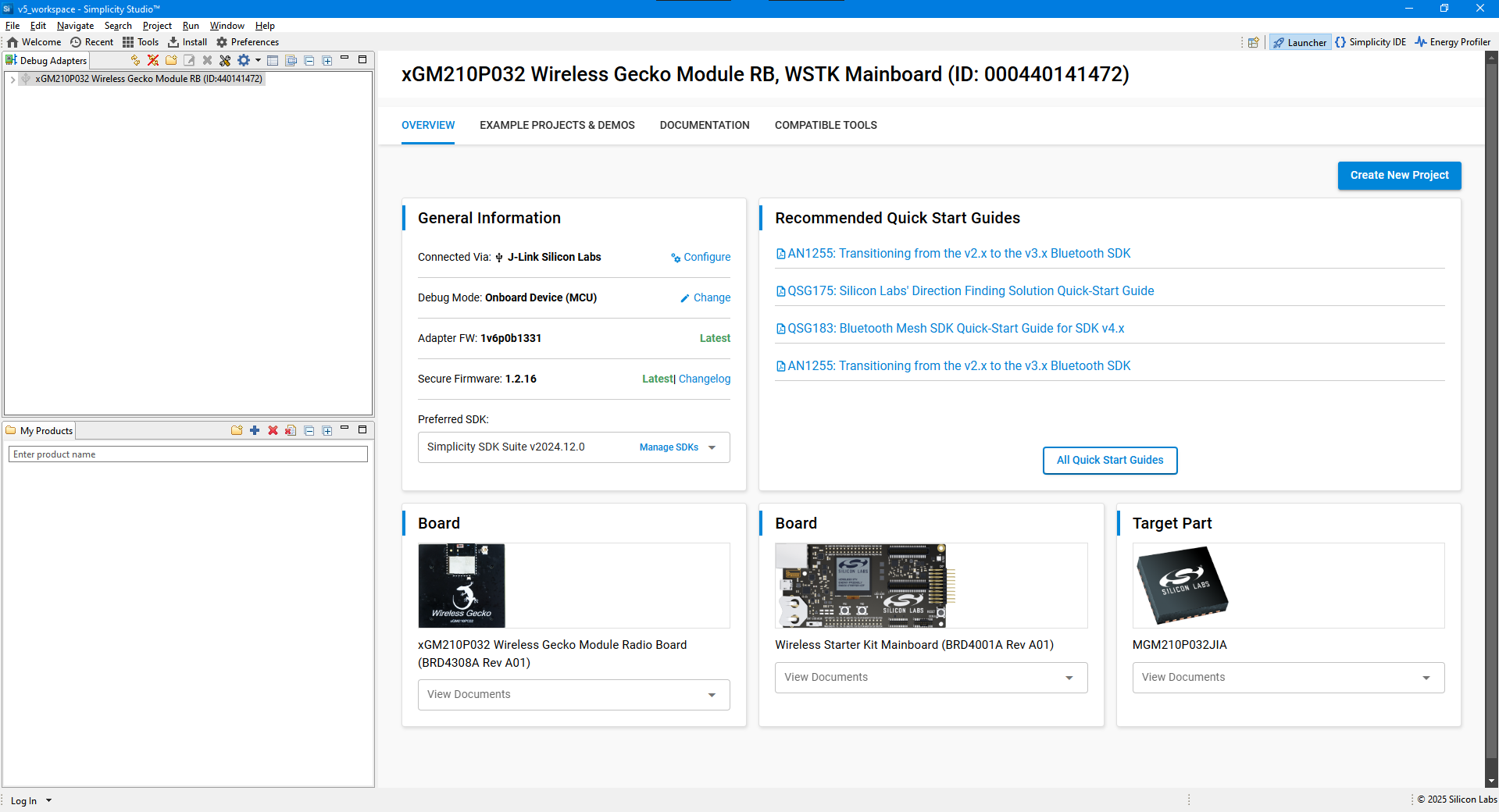Open the Recent toolbar item
1499x812 pixels.
(92, 42)
